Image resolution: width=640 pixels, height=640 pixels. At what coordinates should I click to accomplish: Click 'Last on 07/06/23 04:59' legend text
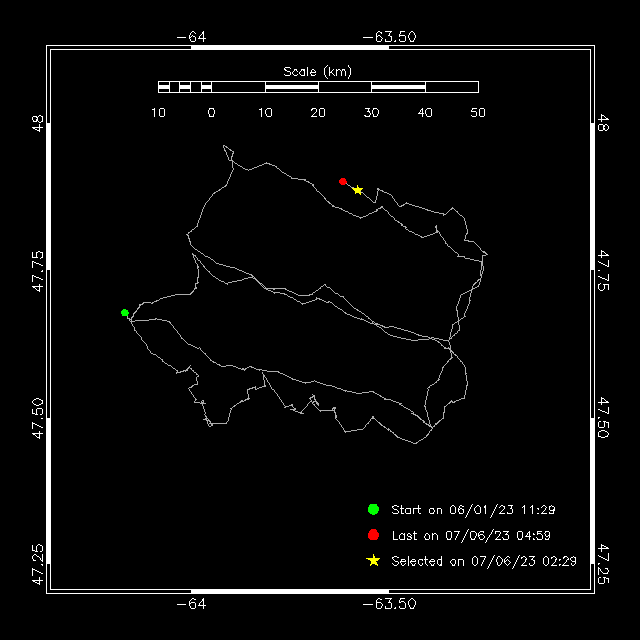point(471,535)
